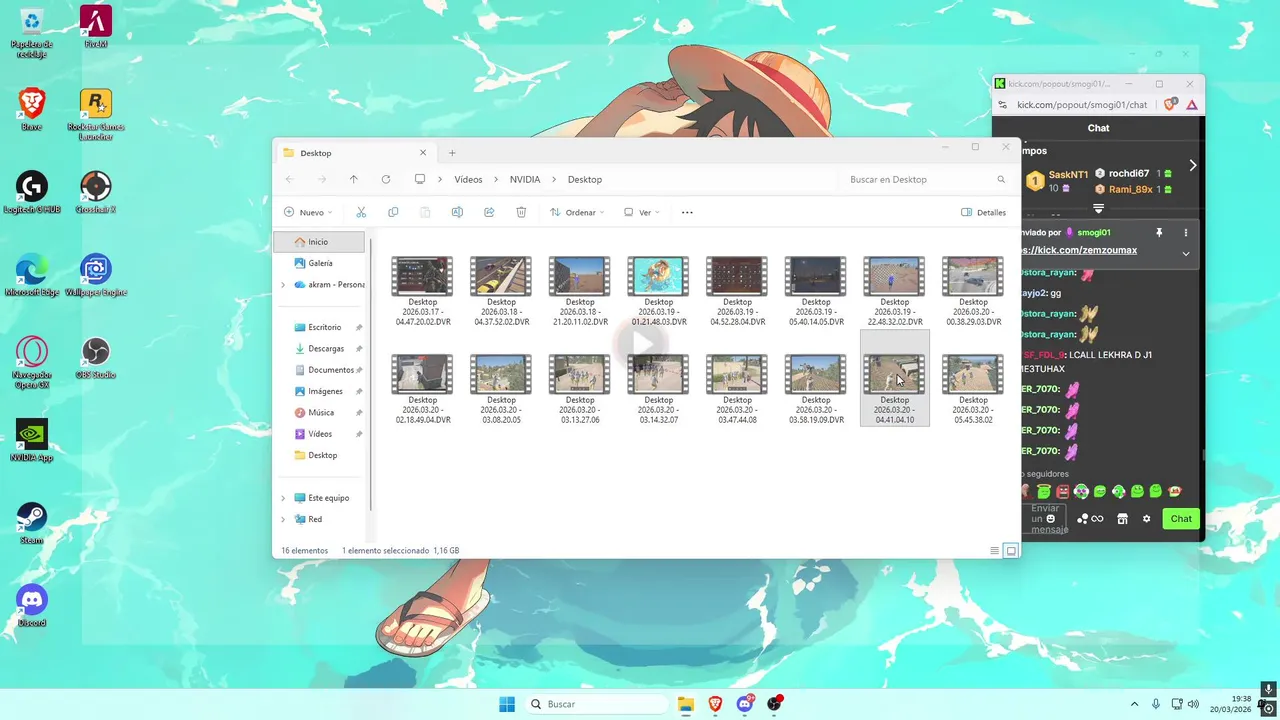The width and height of the screenshot is (1280, 720).
Task: Select video 2026.03.17 - 04.47.20.02.DVR
Action: 422,291
